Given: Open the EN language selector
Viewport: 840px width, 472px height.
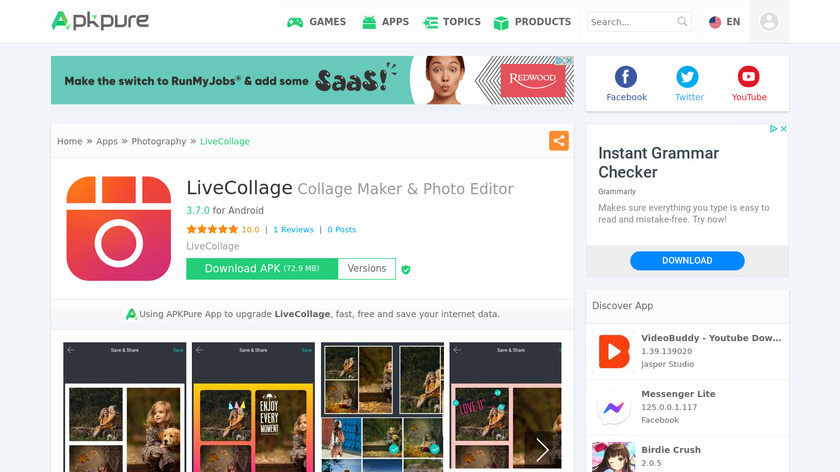Looking at the screenshot, I should 724,22.
